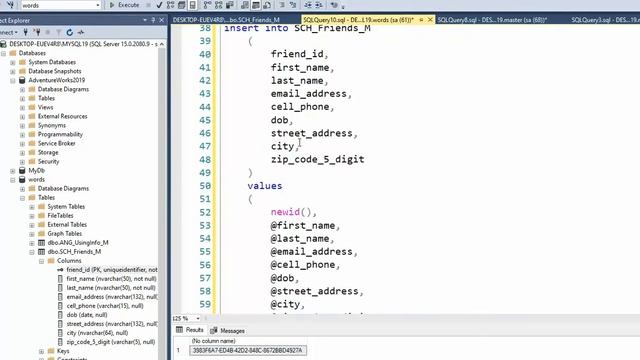640x360 pixels.
Task: Click the Increase Indent toolbar icon
Action: pos(319,5)
